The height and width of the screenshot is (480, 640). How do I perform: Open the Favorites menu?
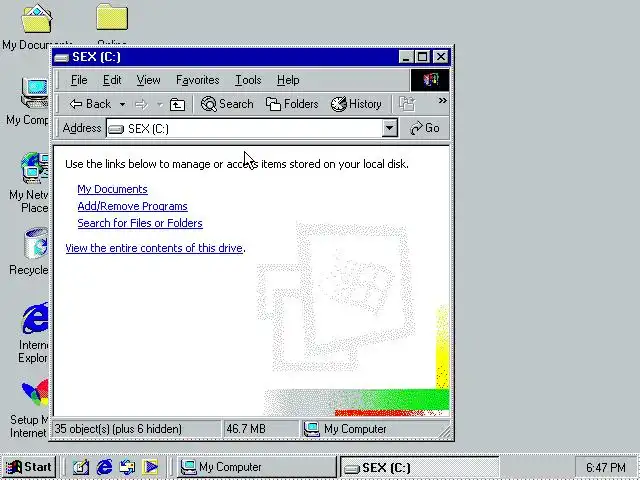click(x=198, y=80)
